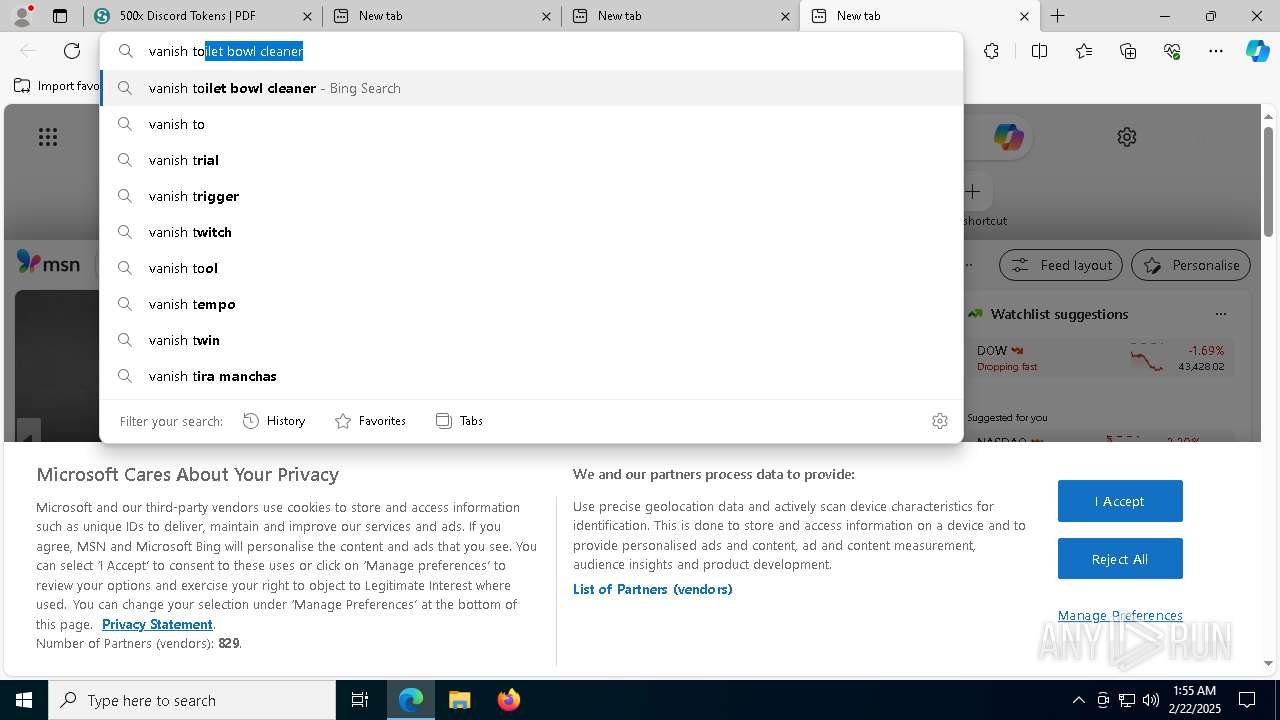Viewport: 1280px width, 720px height.
Task: Click the Feed layout button
Action: click(1062, 265)
